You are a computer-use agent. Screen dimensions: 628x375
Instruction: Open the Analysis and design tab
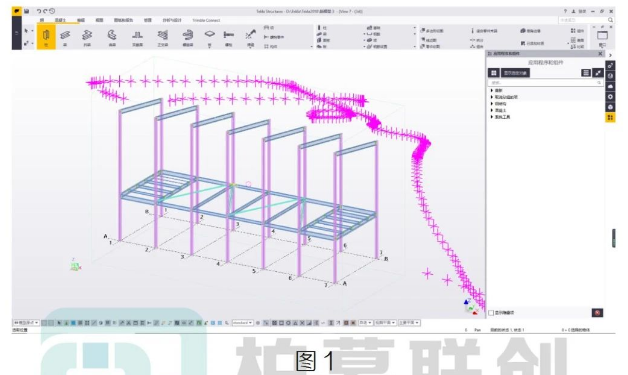point(172,20)
